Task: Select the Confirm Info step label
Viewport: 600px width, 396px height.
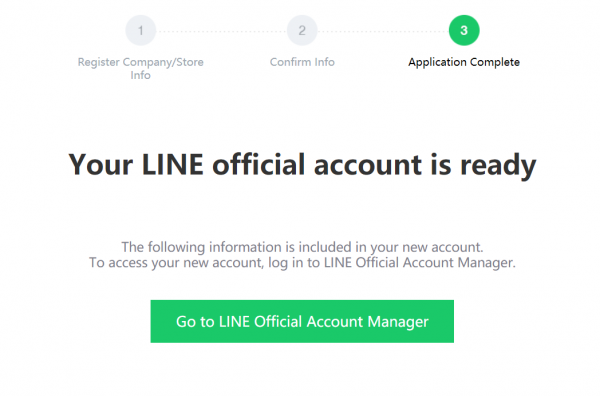Action: [302, 62]
